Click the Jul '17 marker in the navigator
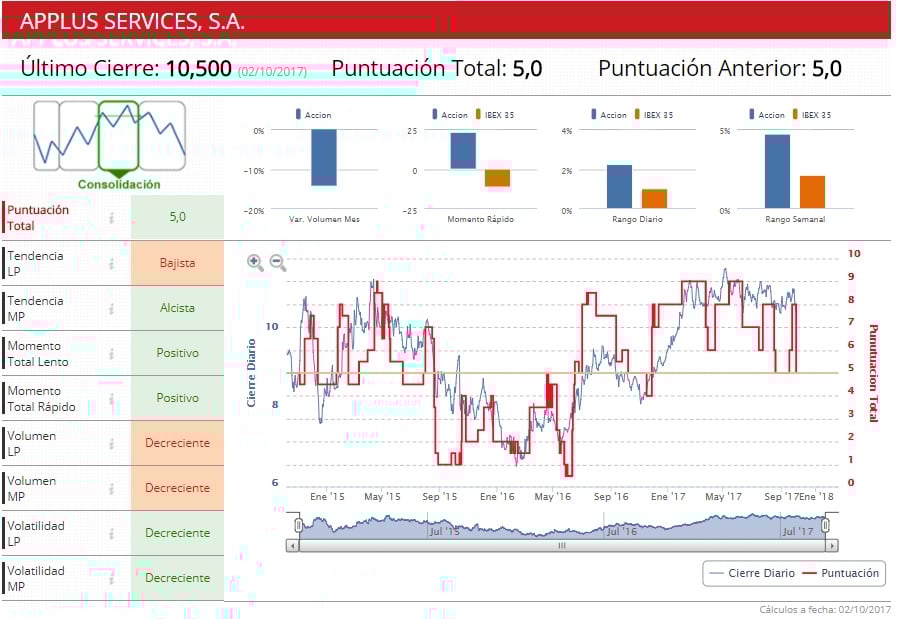903x619 pixels. tap(798, 531)
